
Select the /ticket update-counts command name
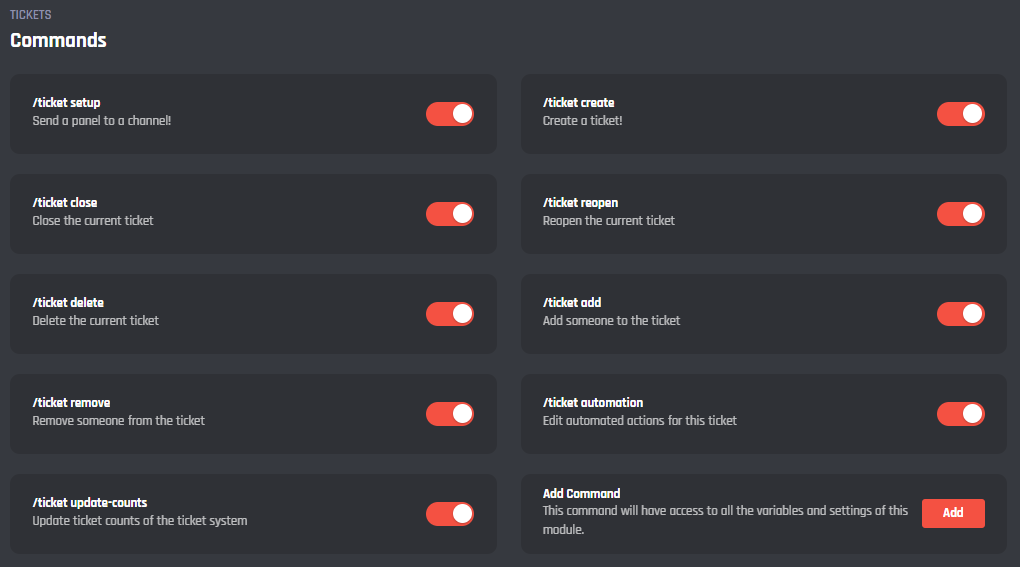click(90, 503)
